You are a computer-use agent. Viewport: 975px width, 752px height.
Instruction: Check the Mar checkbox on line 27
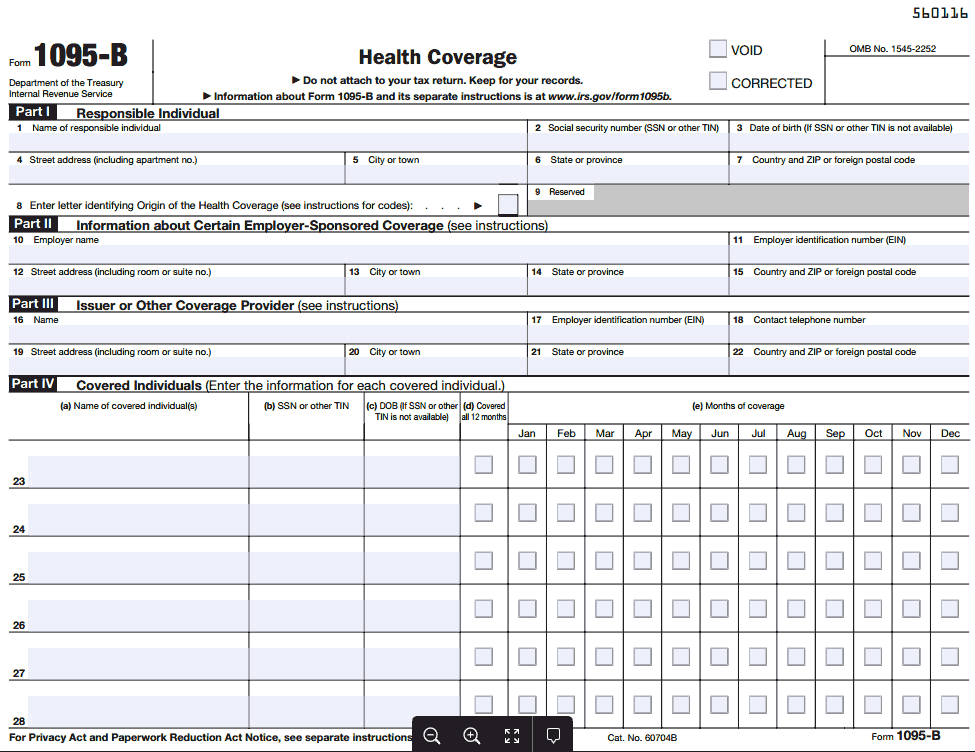tap(604, 657)
